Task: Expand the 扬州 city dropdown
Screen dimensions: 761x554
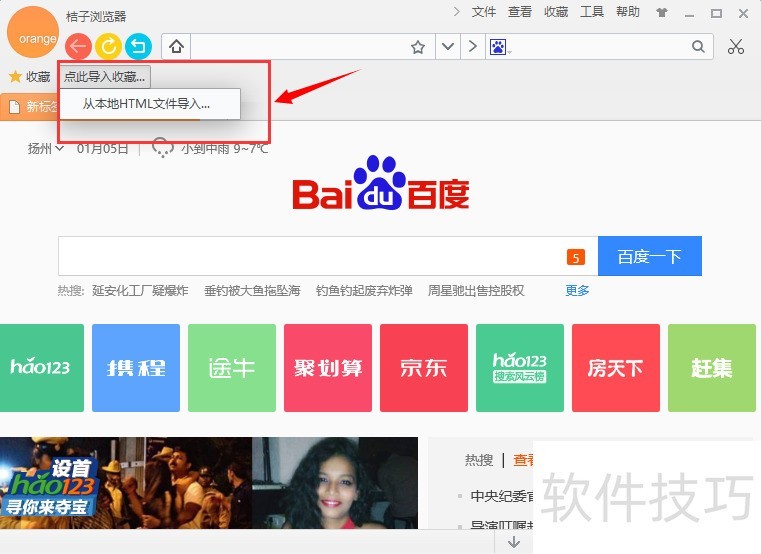Action: [x=46, y=148]
